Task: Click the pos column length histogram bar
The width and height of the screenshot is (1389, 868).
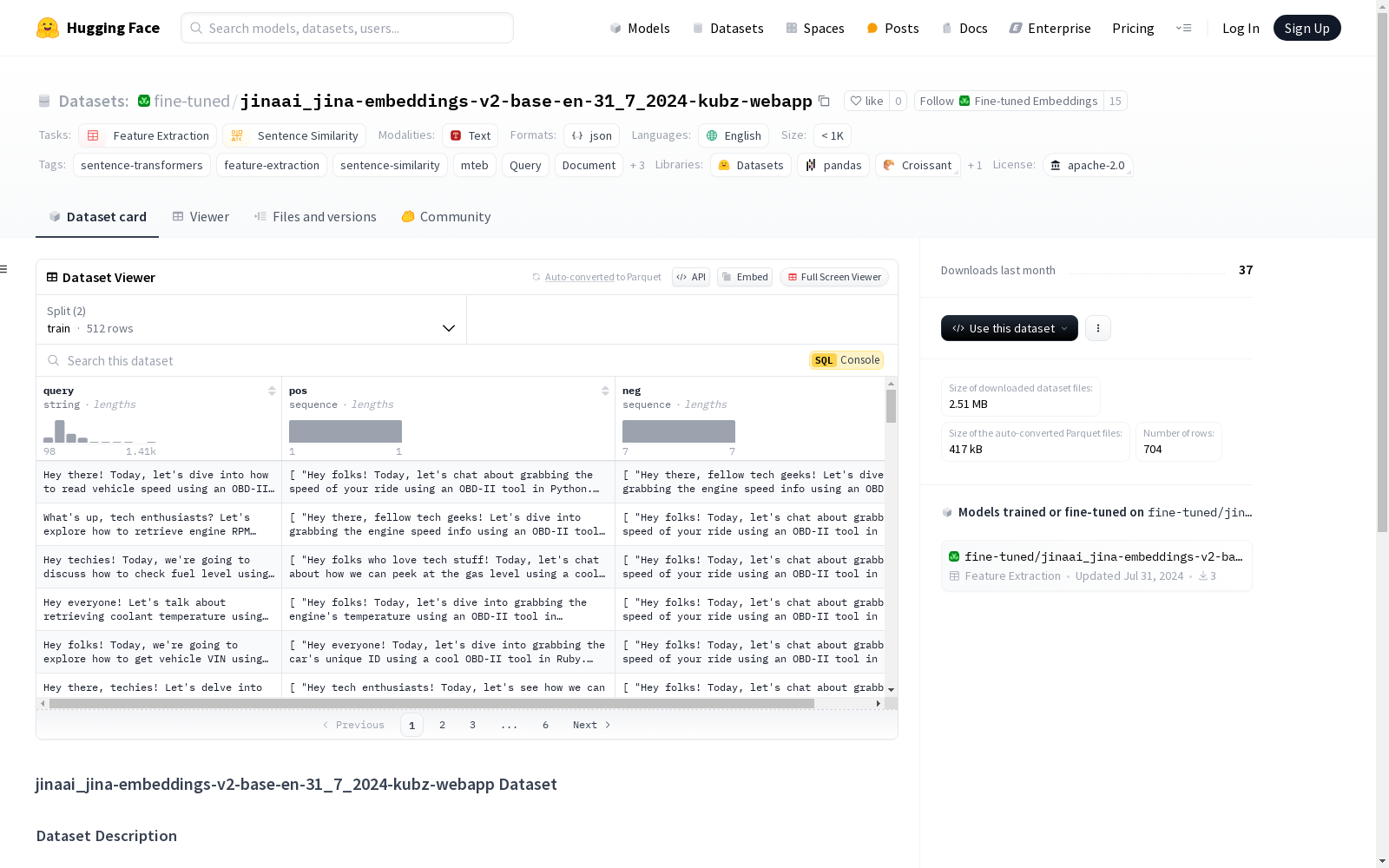Action: (x=346, y=431)
